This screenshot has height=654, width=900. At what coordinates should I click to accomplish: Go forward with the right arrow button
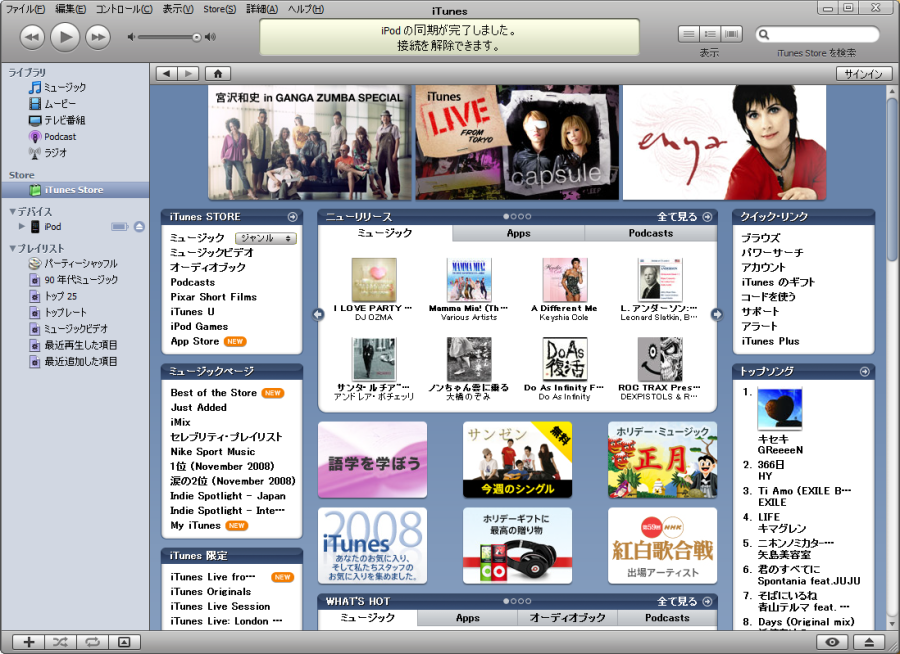pos(188,73)
